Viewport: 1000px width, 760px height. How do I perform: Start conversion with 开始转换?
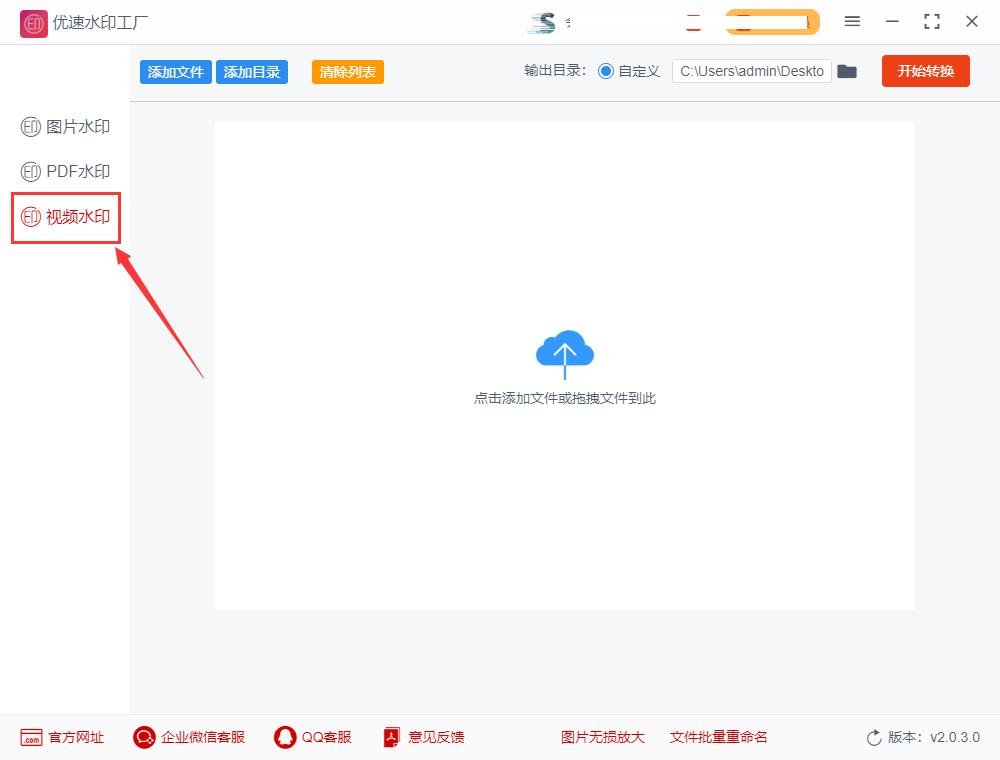(x=925, y=71)
